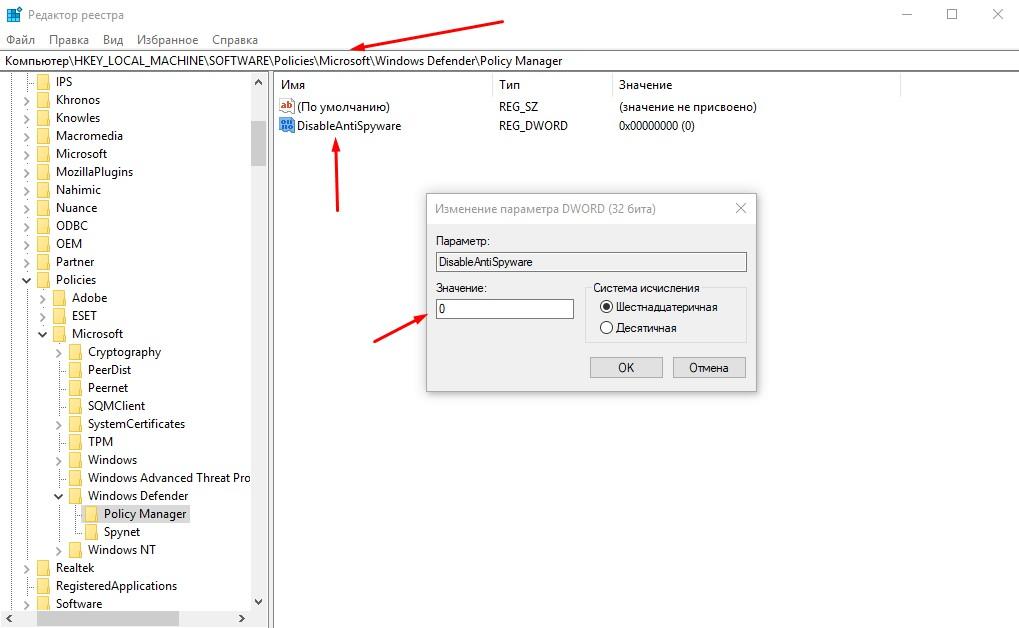Click the tree vertical scrollbar thumb
This screenshot has height=628, width=1019.
(259, 143)
